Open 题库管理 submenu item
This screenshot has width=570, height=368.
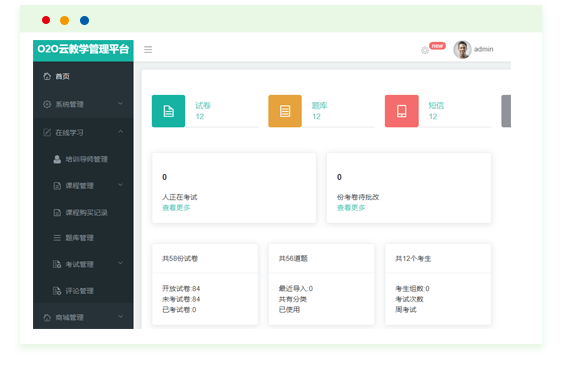click(80, 238)
